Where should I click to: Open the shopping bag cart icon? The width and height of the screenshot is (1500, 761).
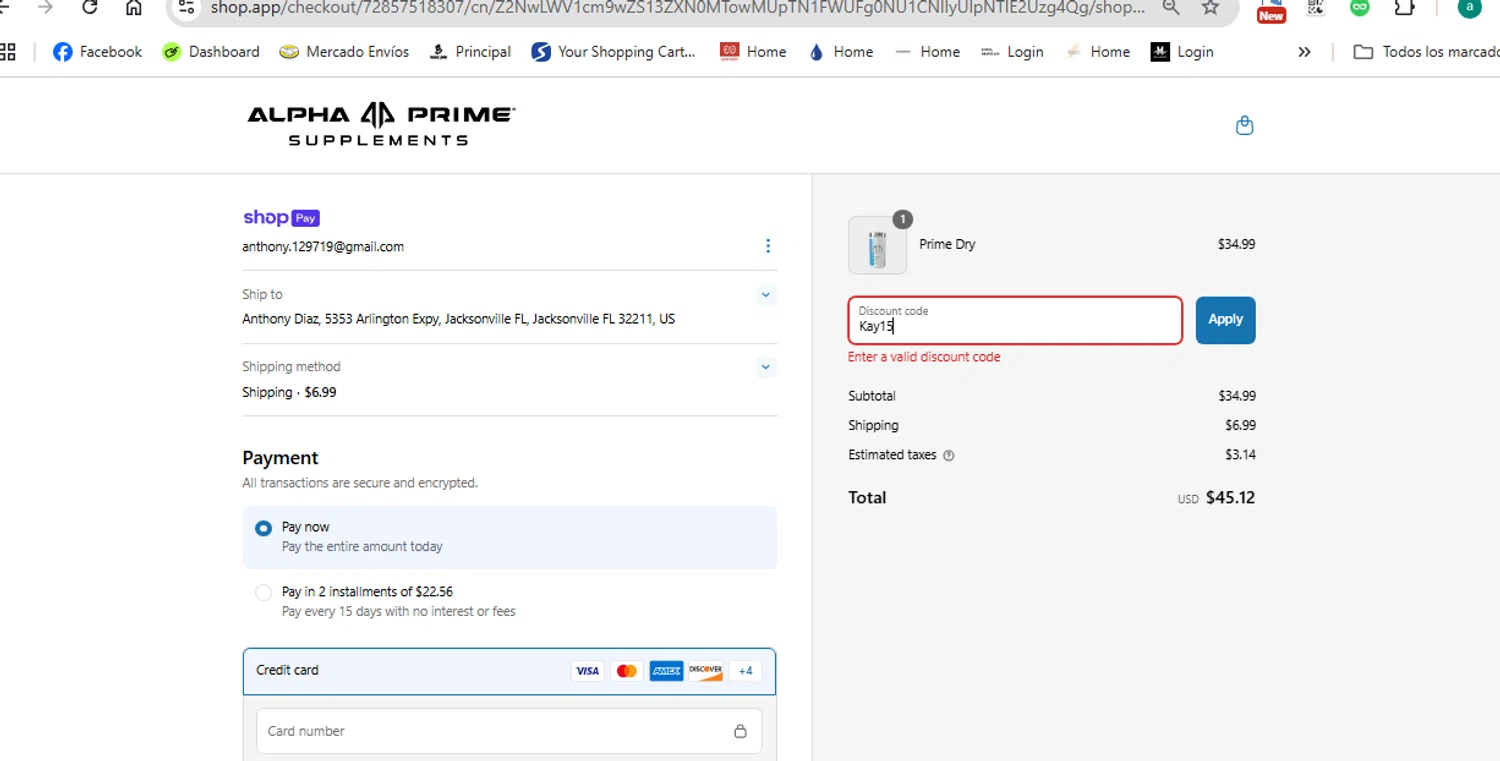pyautogui.click(x=1244, y=125)
